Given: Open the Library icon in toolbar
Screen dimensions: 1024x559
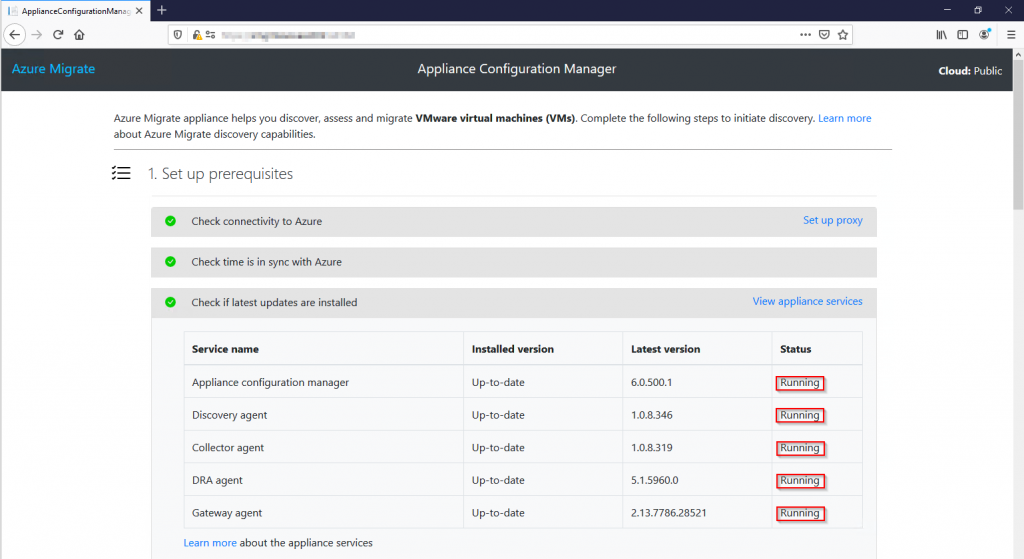Looking at the screenshot, I should (x=941, y=35).
